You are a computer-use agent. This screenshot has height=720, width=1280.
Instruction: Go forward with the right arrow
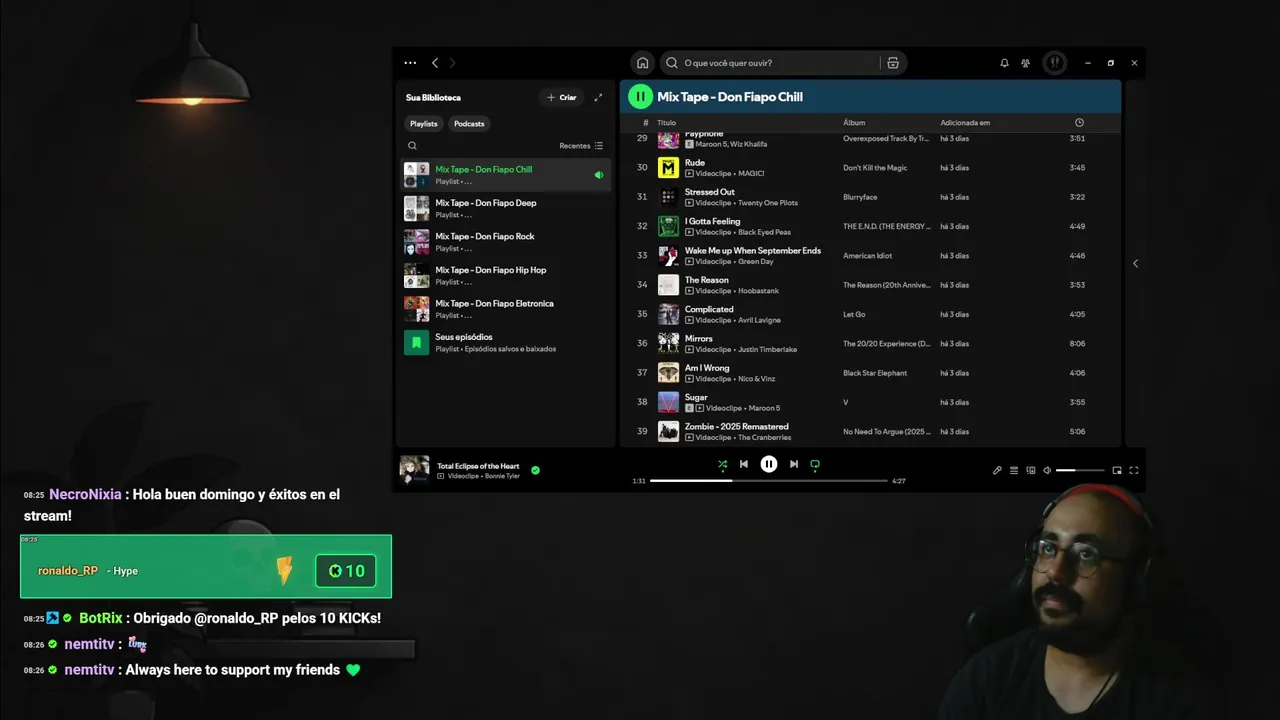[452, 63]
